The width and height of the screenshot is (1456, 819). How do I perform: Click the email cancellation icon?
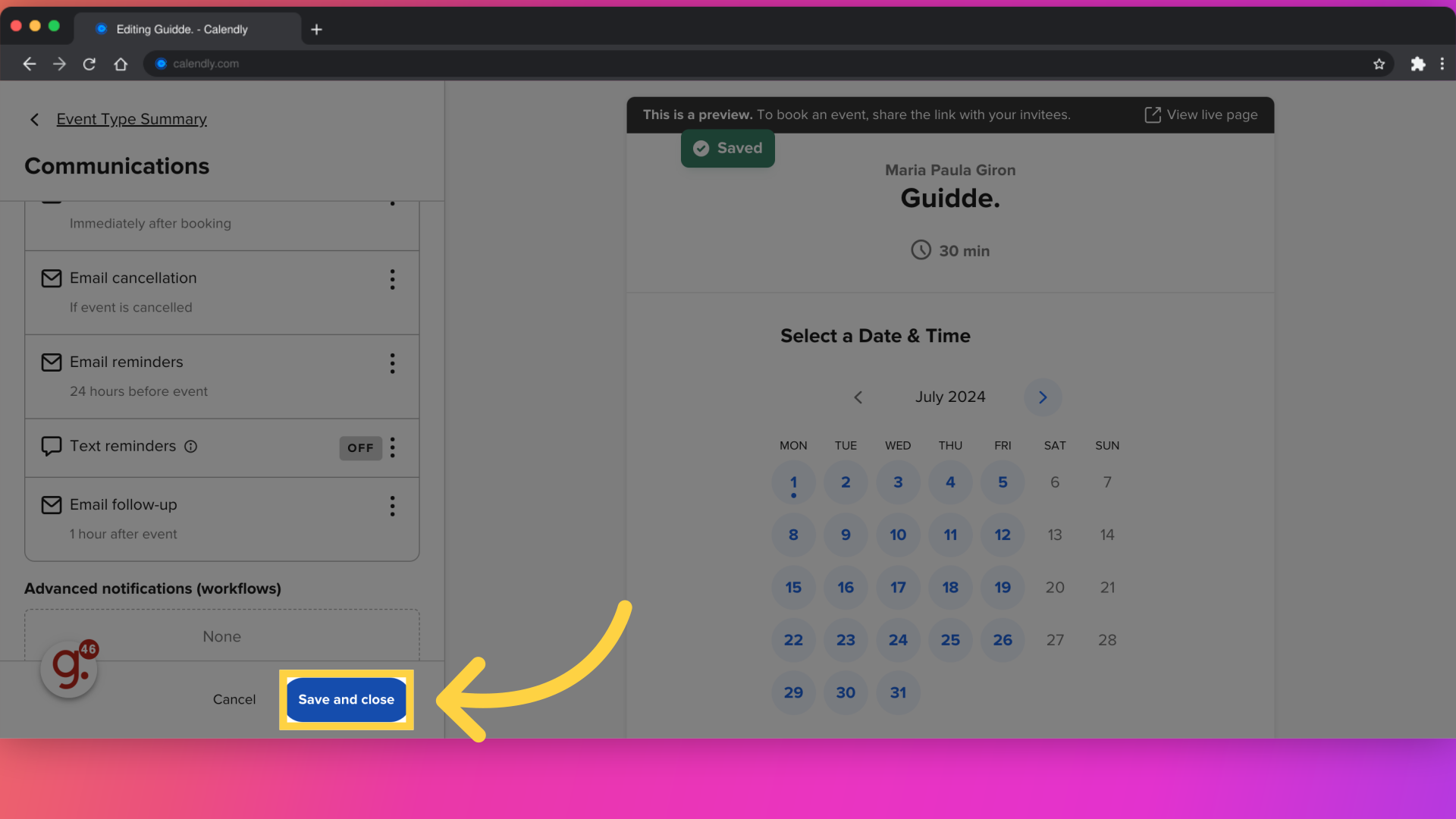(x=50, y=278)
